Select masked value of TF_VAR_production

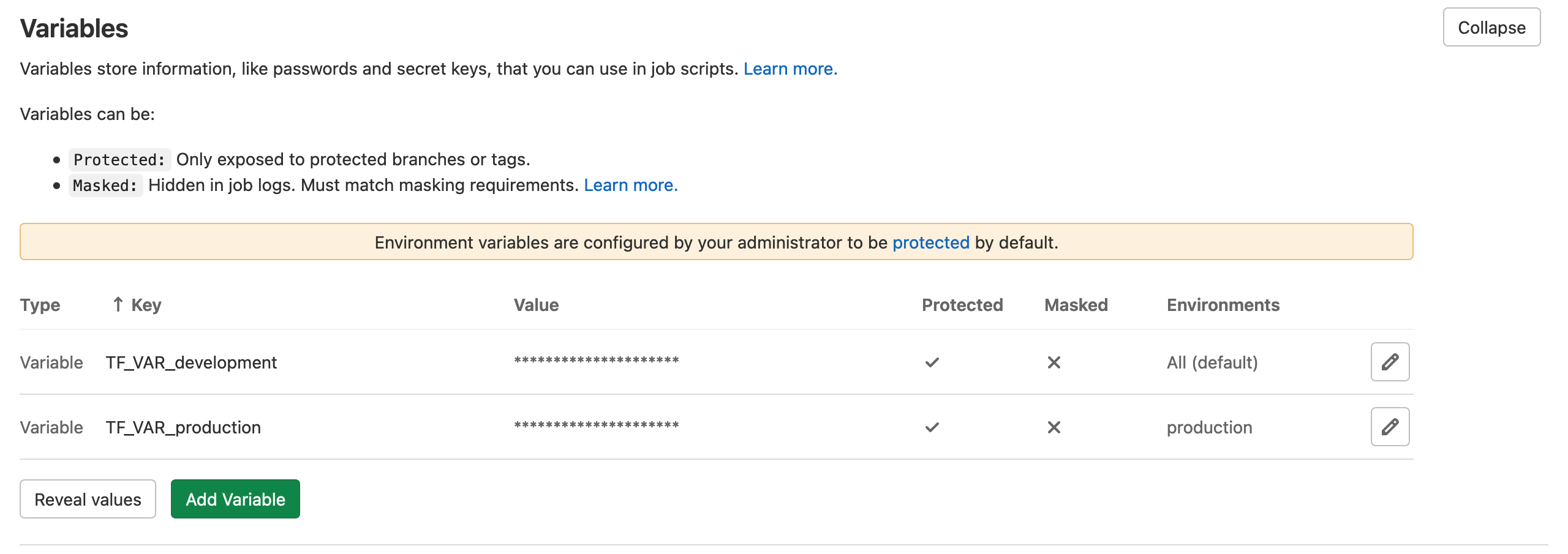[x=596, y=426]
